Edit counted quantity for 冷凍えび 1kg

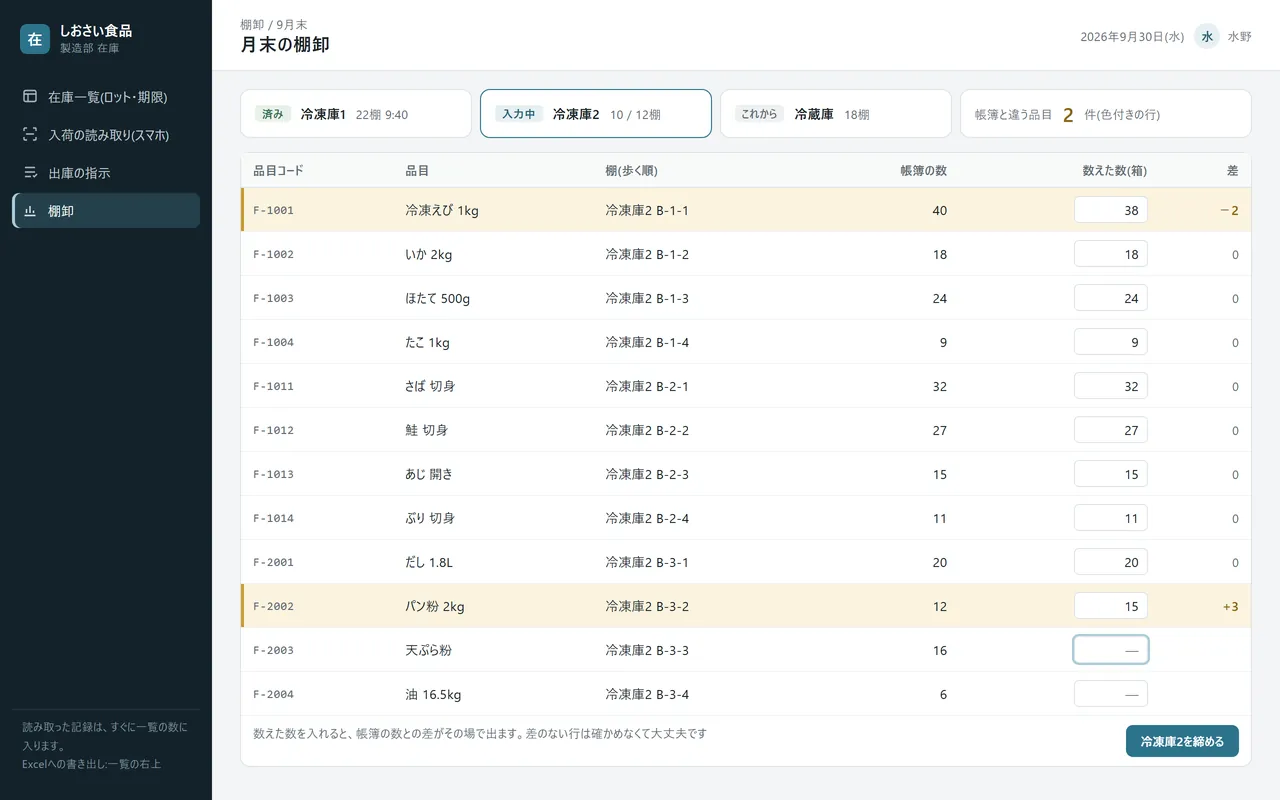click(x=1111, y=210)
